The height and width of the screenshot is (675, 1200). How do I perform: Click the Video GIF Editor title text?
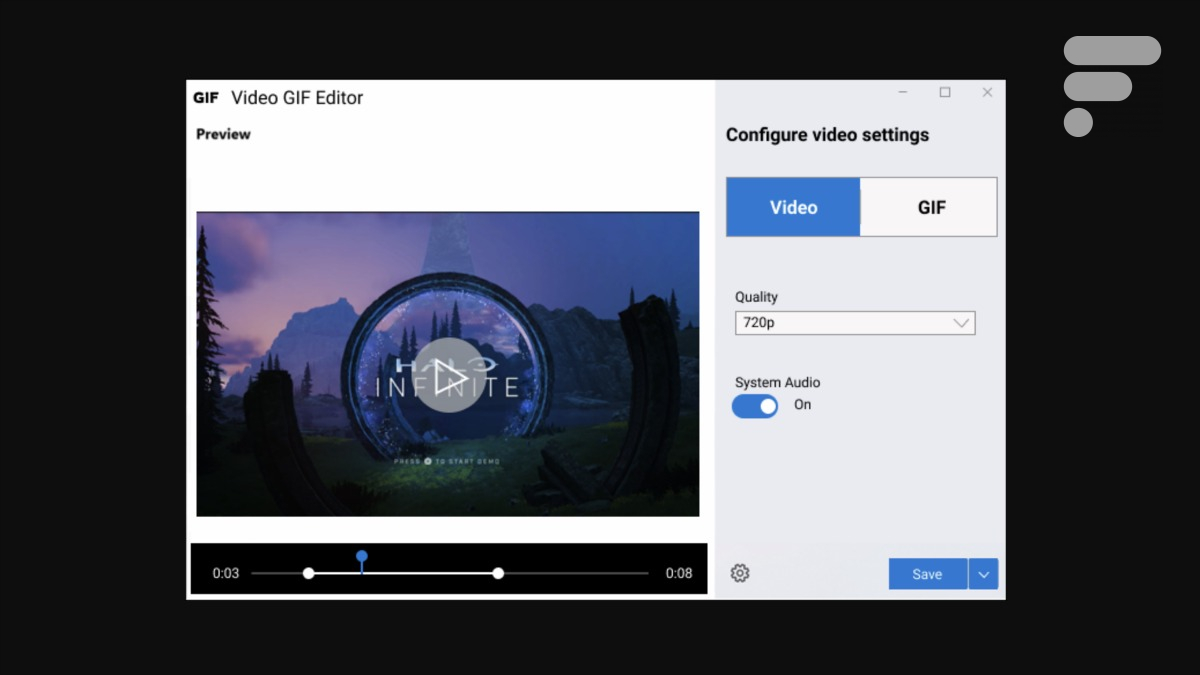(297, 98)
